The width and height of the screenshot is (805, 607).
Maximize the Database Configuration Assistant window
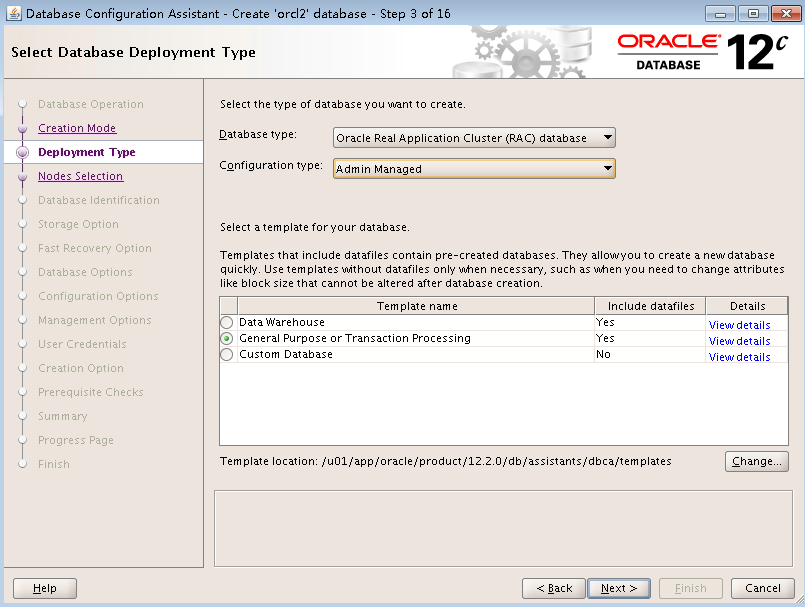point(753,13)
